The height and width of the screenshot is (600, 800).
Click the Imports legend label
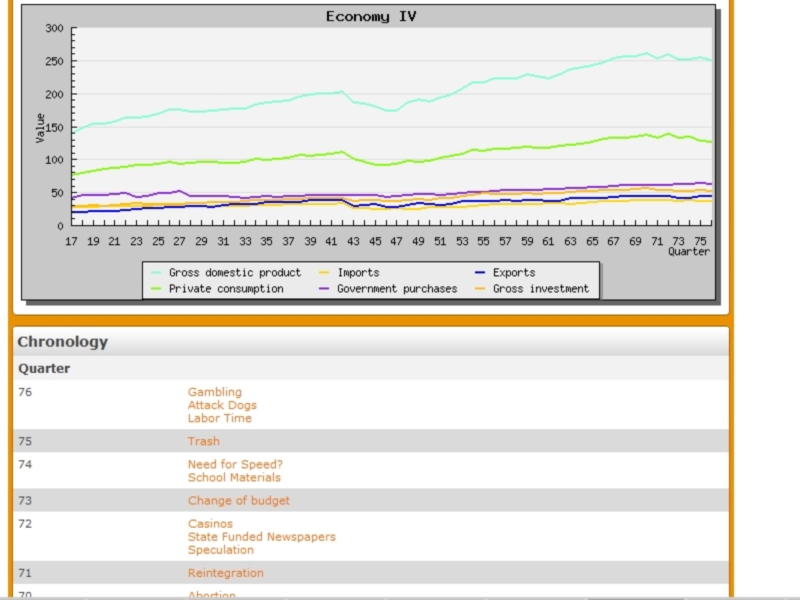point(358,272)
